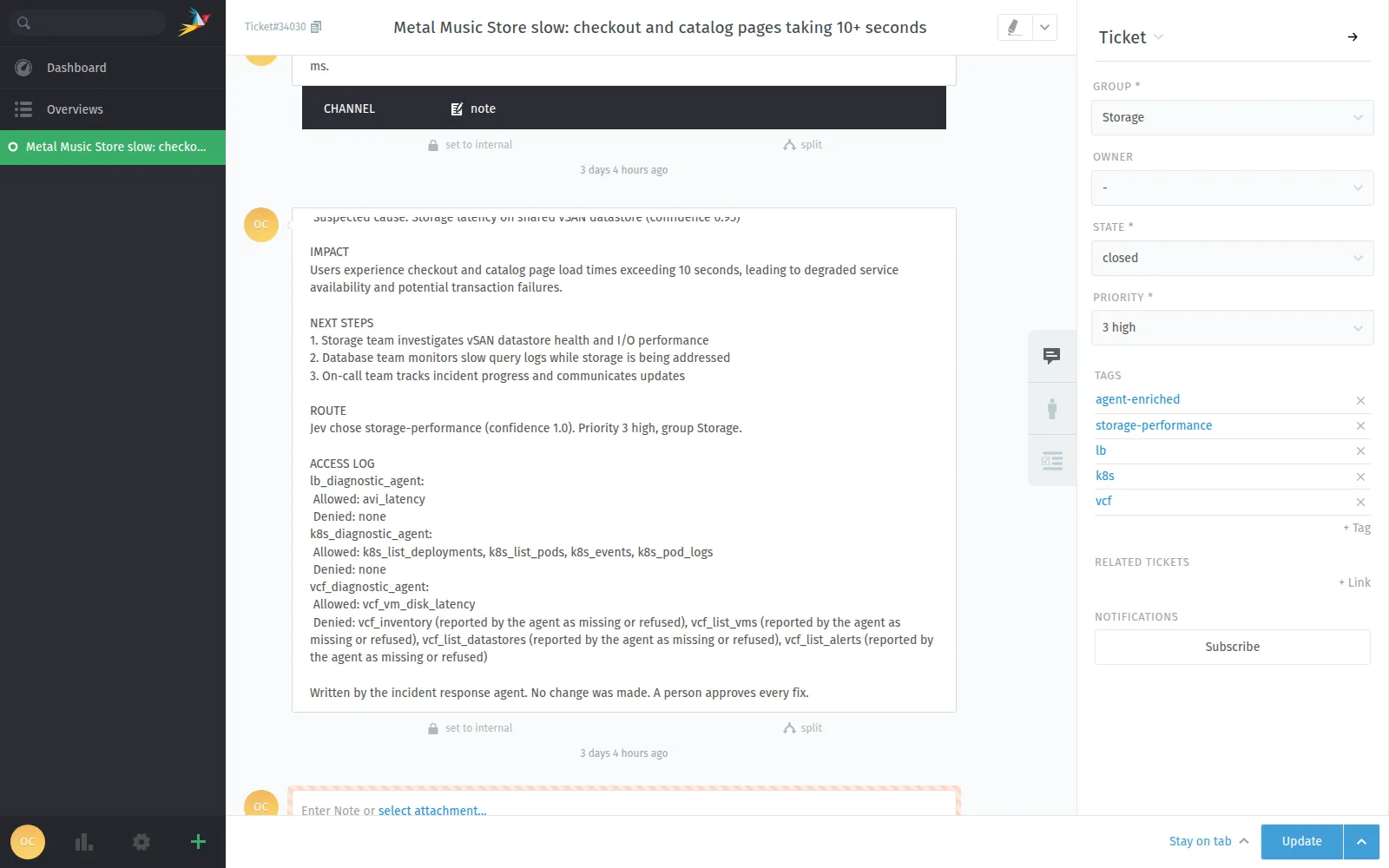Open the Stay on tab option selector
1389x868 pixels.
coord(1208,841)
